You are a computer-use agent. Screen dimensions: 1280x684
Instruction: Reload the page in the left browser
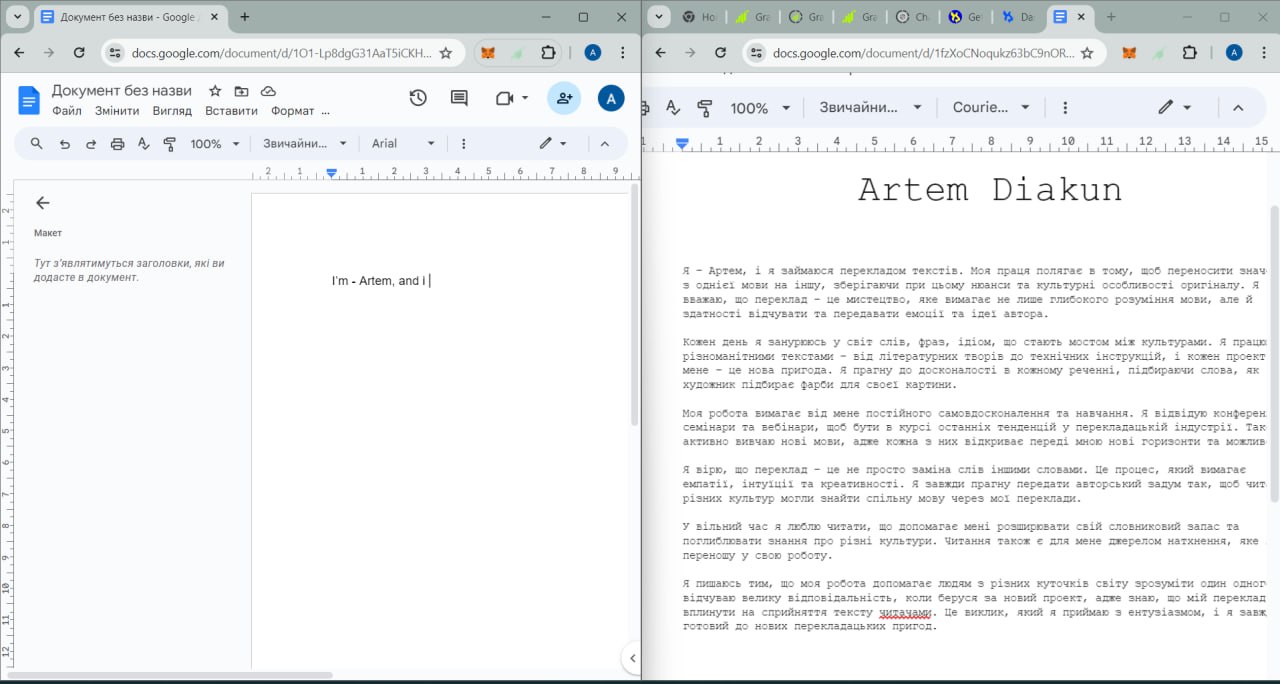tap(79, 53)
